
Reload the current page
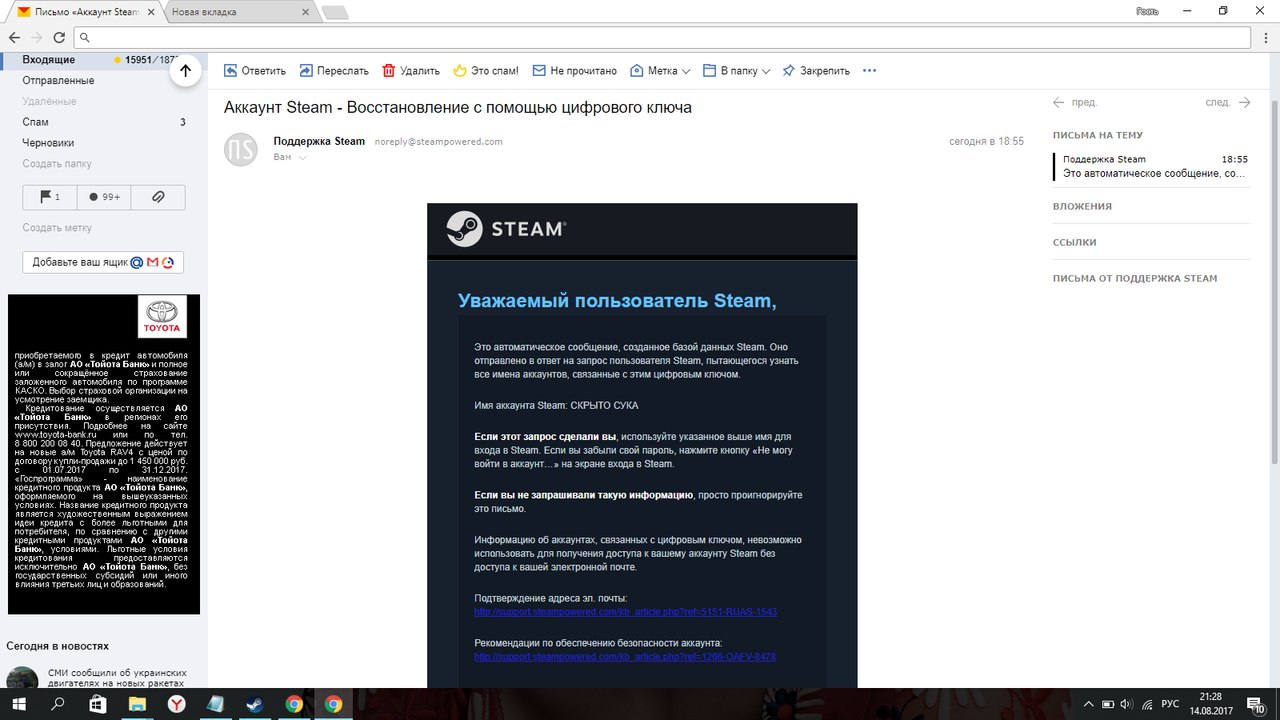[59, 37]
